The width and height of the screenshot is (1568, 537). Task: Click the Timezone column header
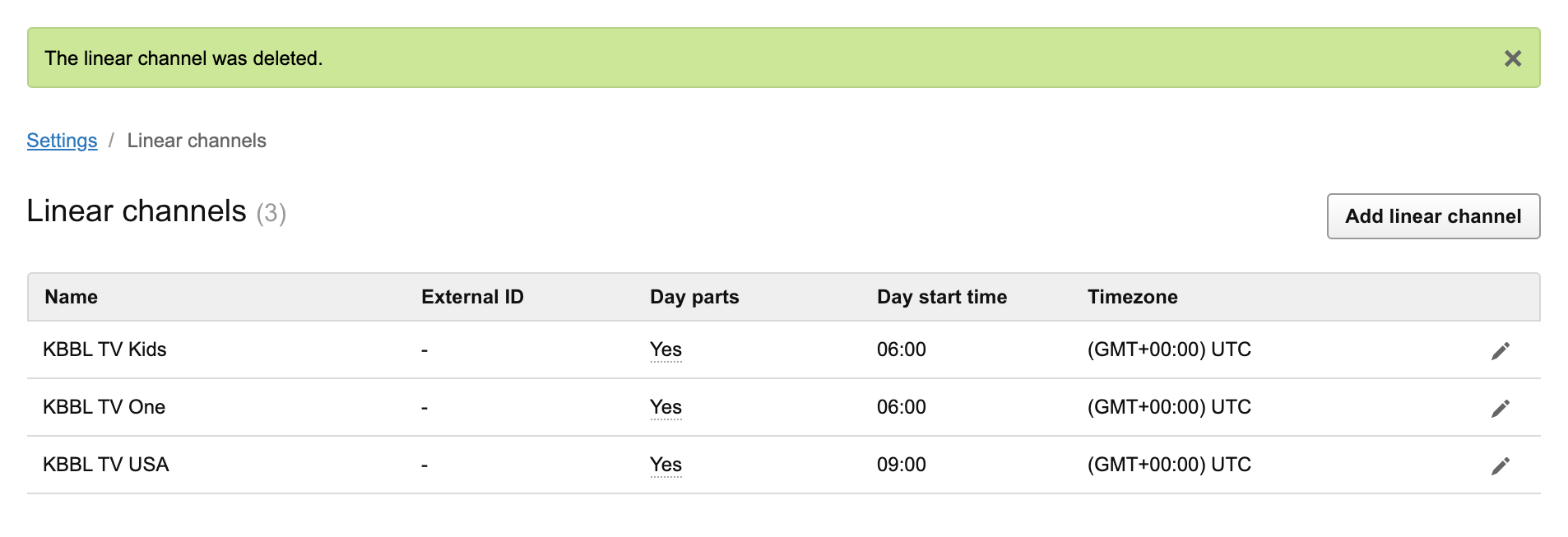pyautogui.click(x=1132, y=297)
